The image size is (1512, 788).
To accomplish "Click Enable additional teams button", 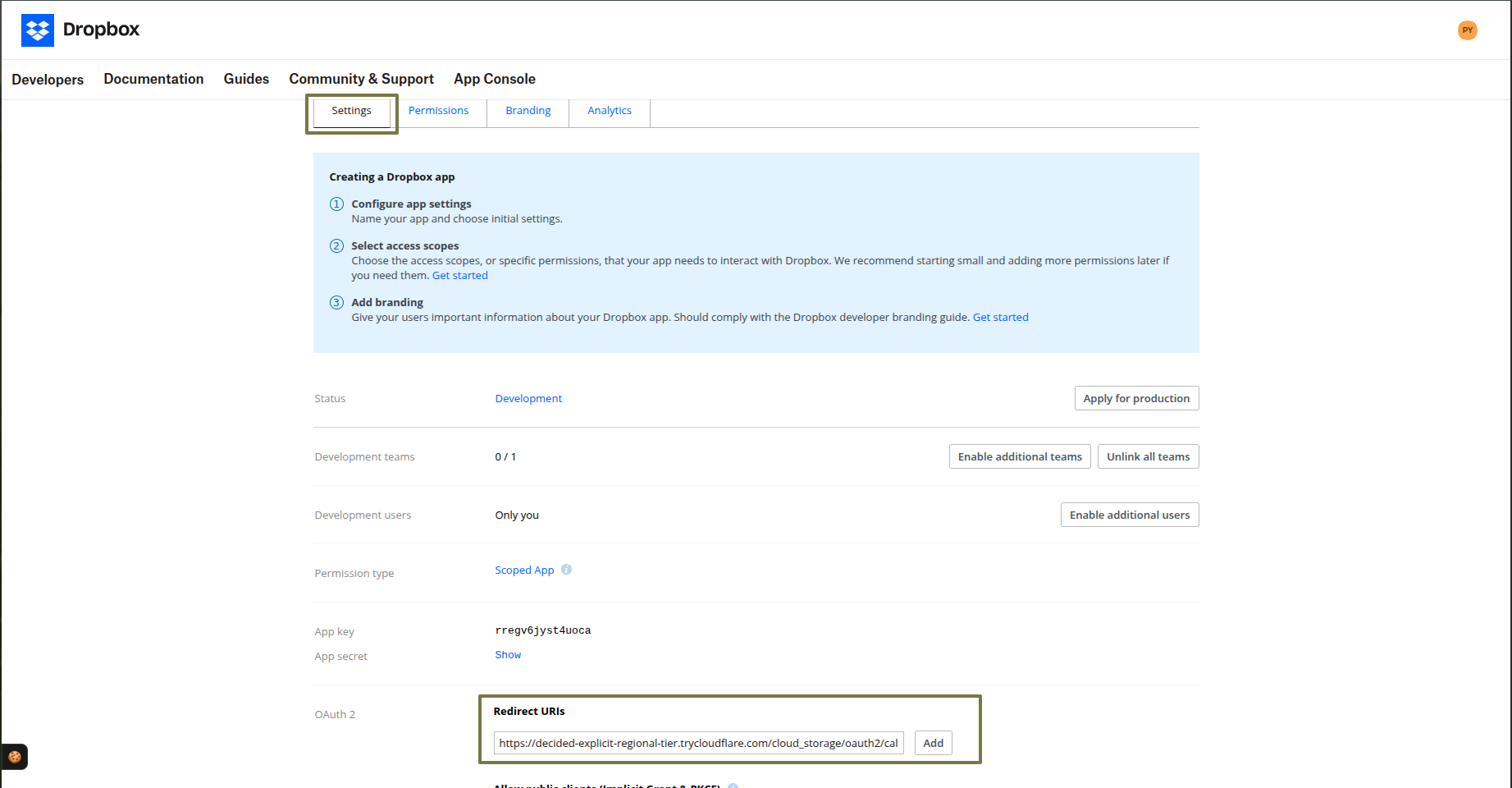I will pyautogui.click(x=1020, y=456).
